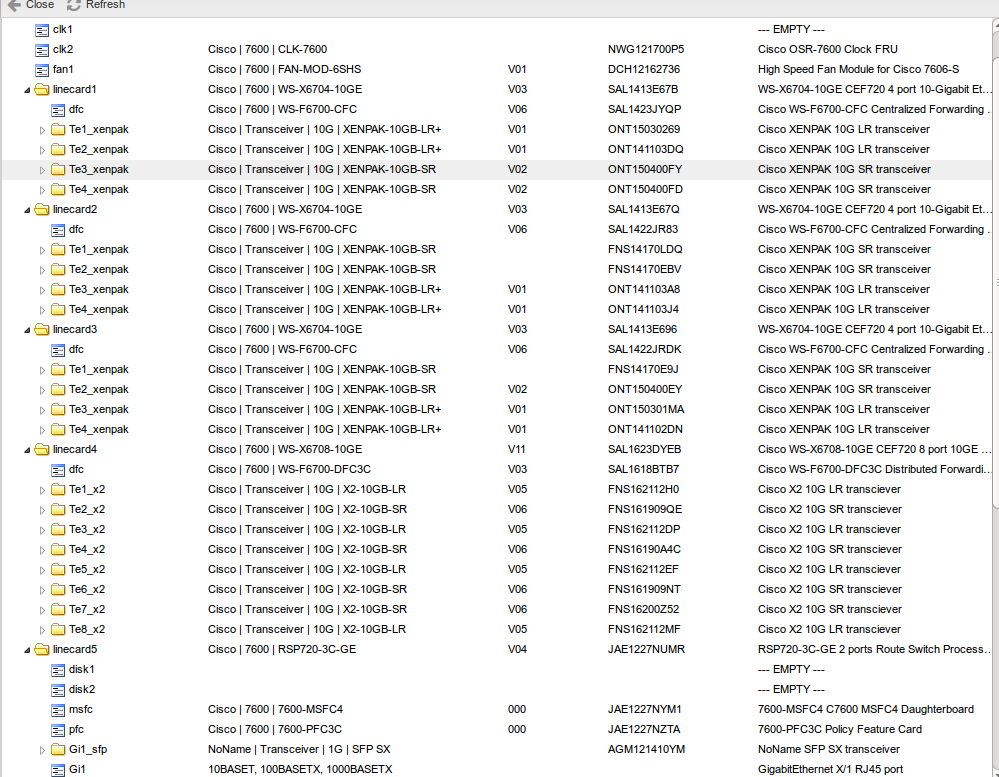Select serial AGM121410YM cell
This screenshot has height=777, width=999.
click(x=646, y=750)
